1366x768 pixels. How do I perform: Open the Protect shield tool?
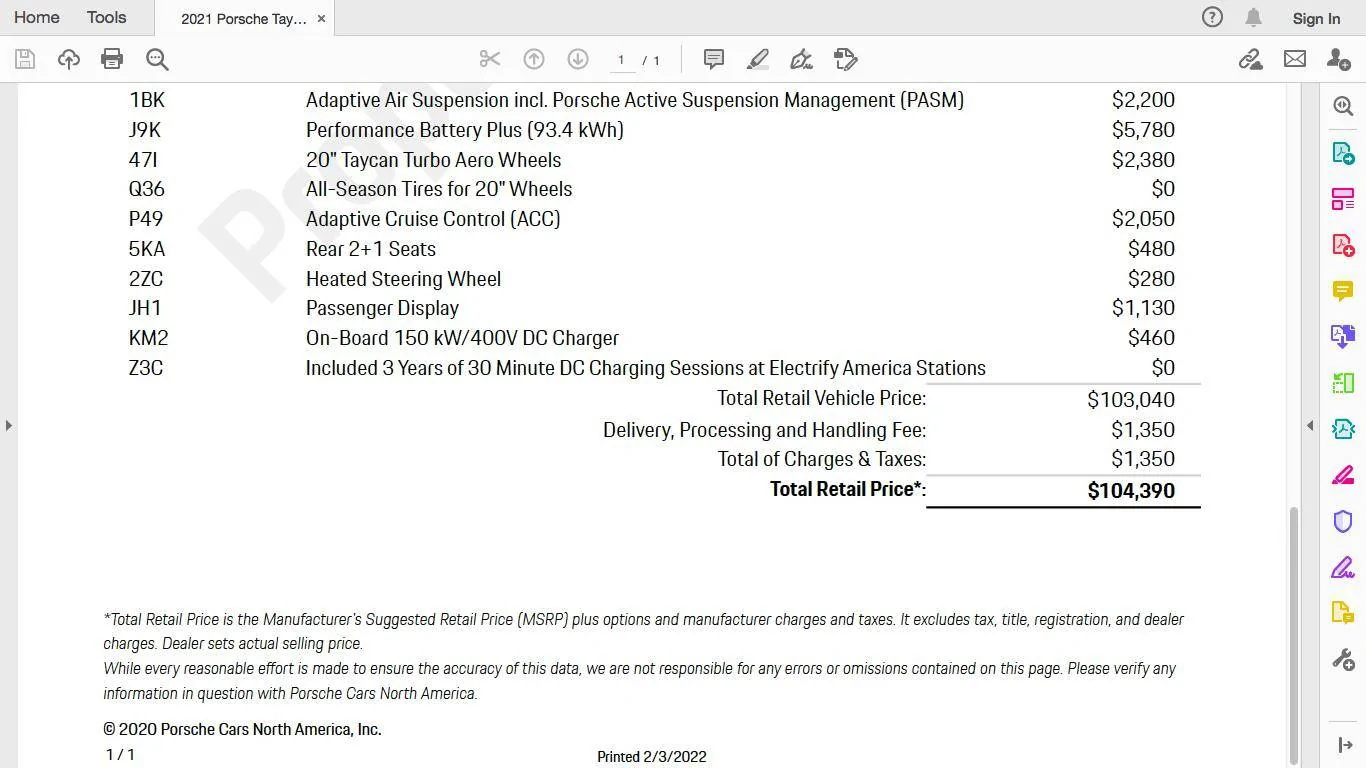tap(1343, 521)
